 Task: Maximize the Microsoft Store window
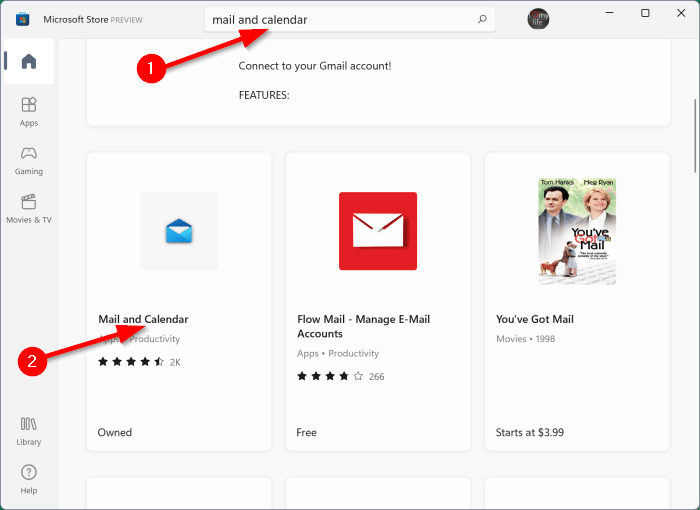[x=645, y=13]
